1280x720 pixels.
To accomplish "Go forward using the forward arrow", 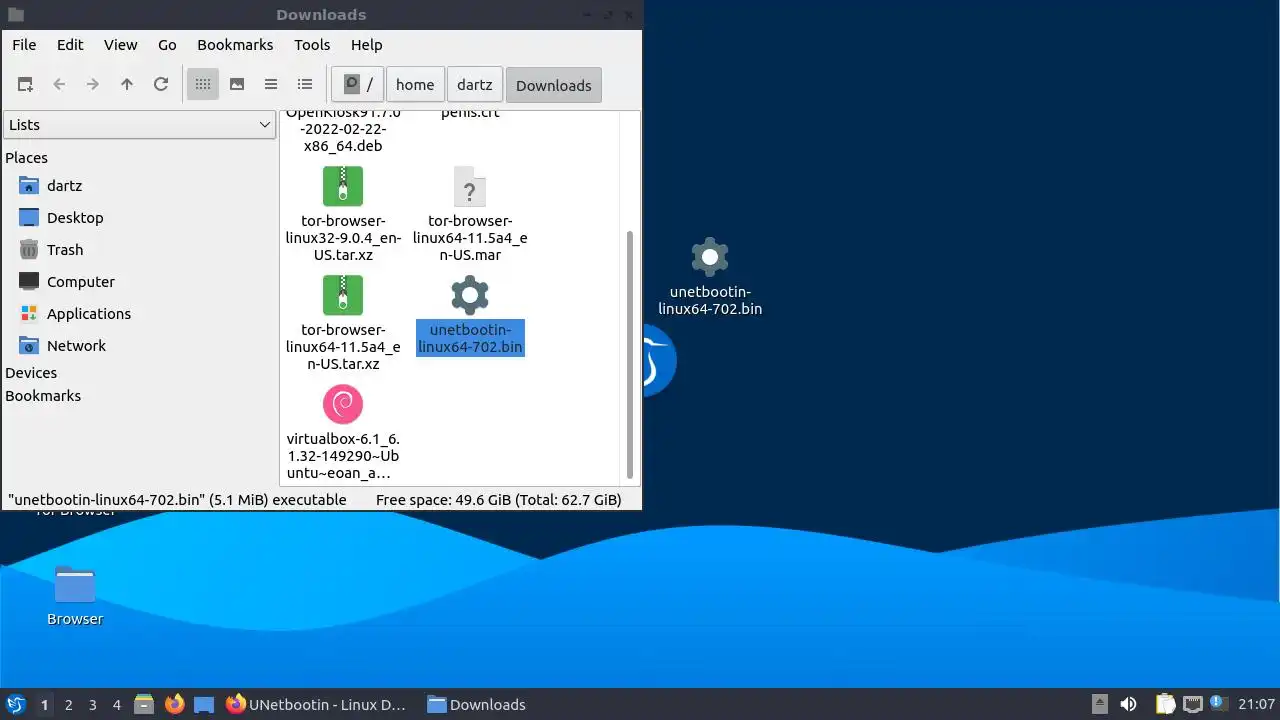I will pyautogui.click(x=93, y=85).
